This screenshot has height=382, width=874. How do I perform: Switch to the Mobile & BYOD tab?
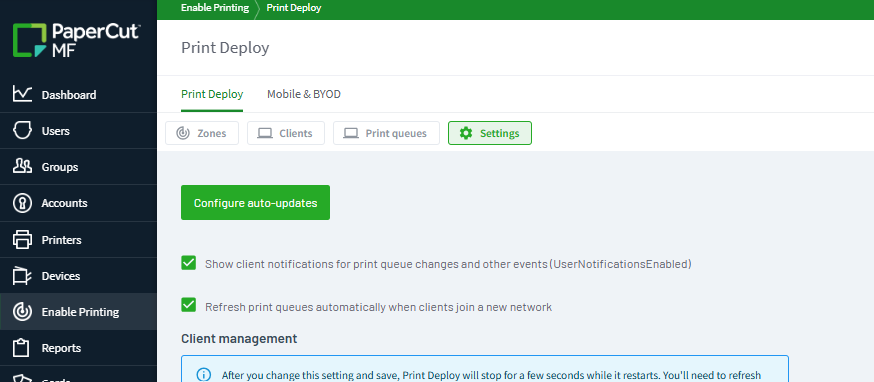pyautogui.click(x=304, y=94)
